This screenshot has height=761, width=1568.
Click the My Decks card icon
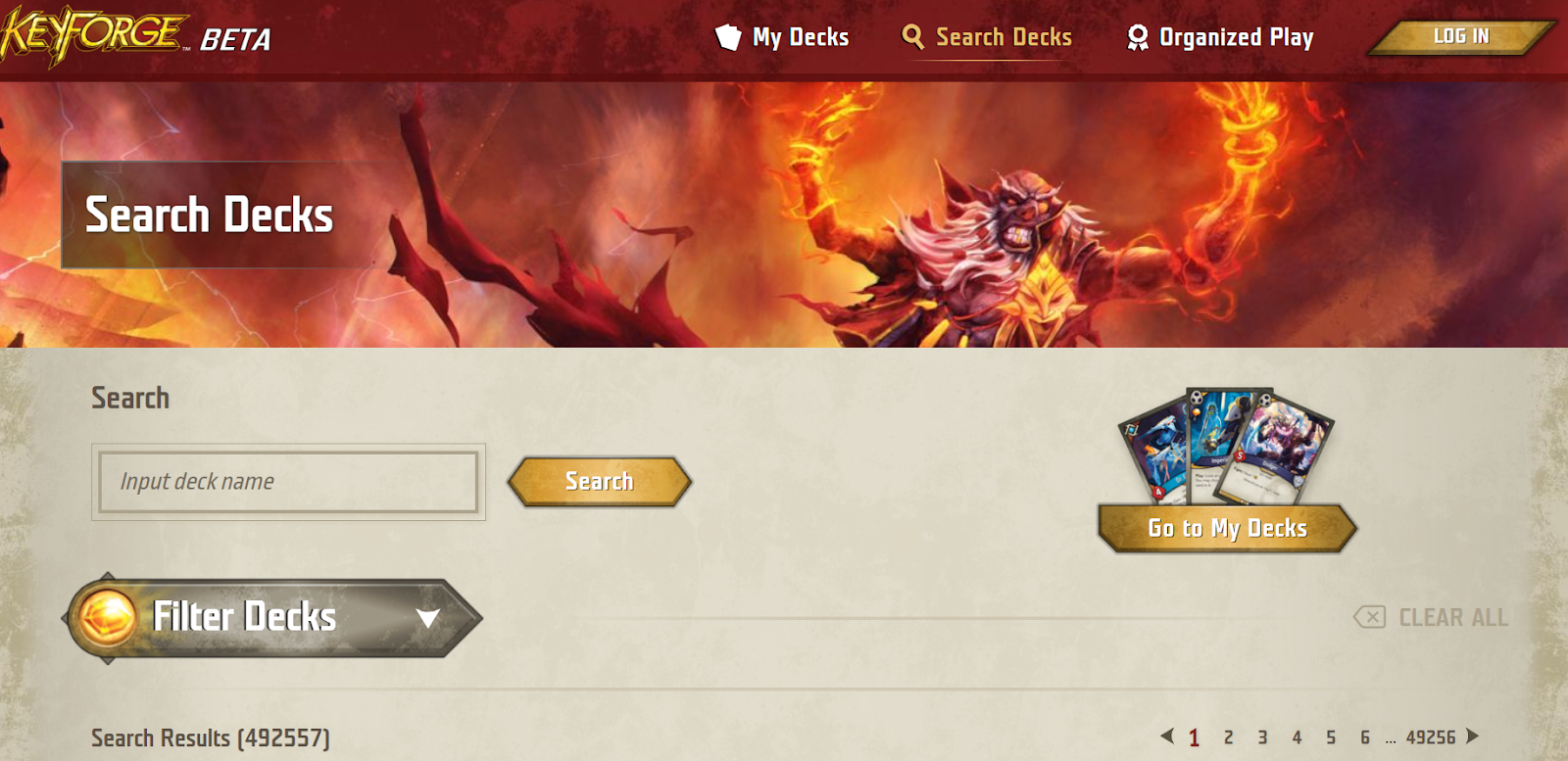728,37
